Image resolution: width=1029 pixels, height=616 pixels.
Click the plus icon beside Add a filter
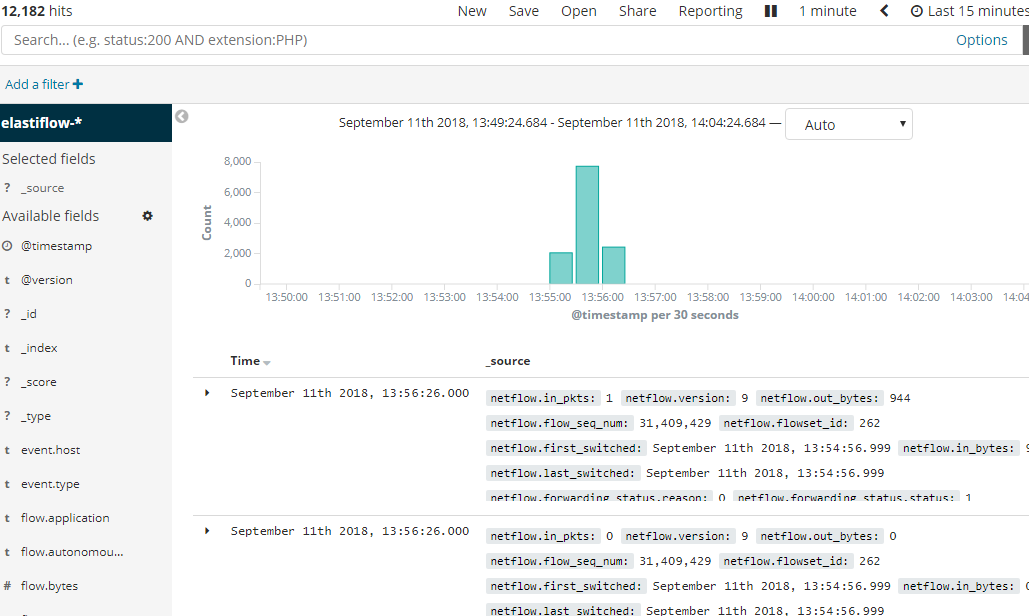click(x=78, y=84)
